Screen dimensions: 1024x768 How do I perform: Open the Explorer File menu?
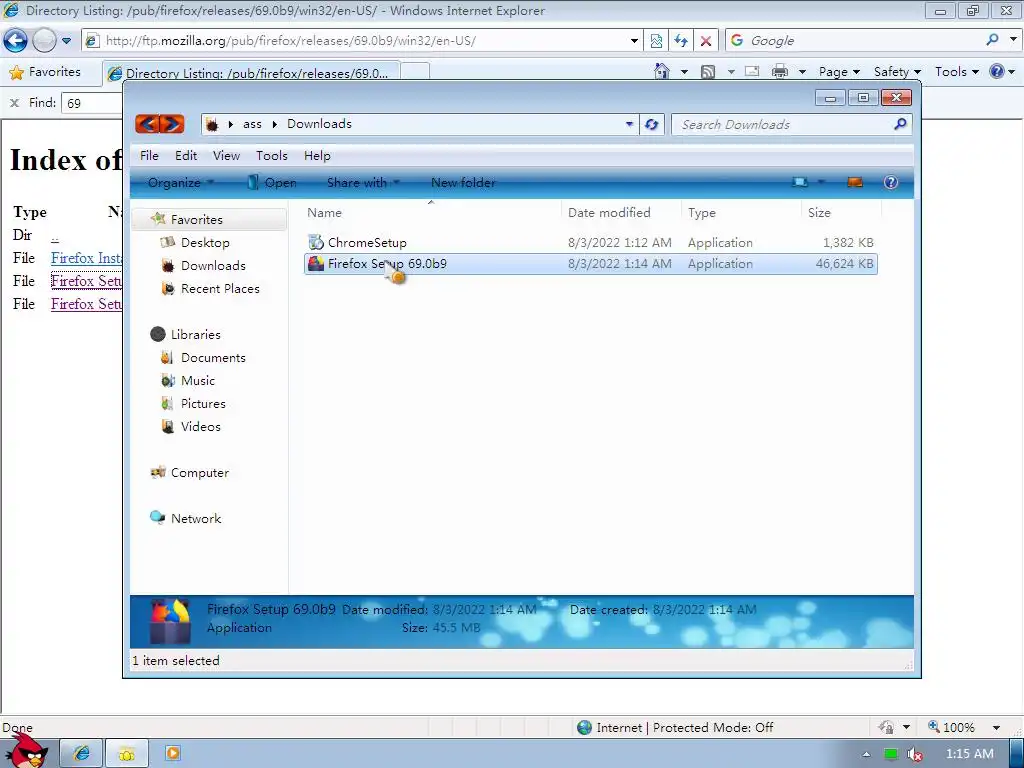point(149,155)
